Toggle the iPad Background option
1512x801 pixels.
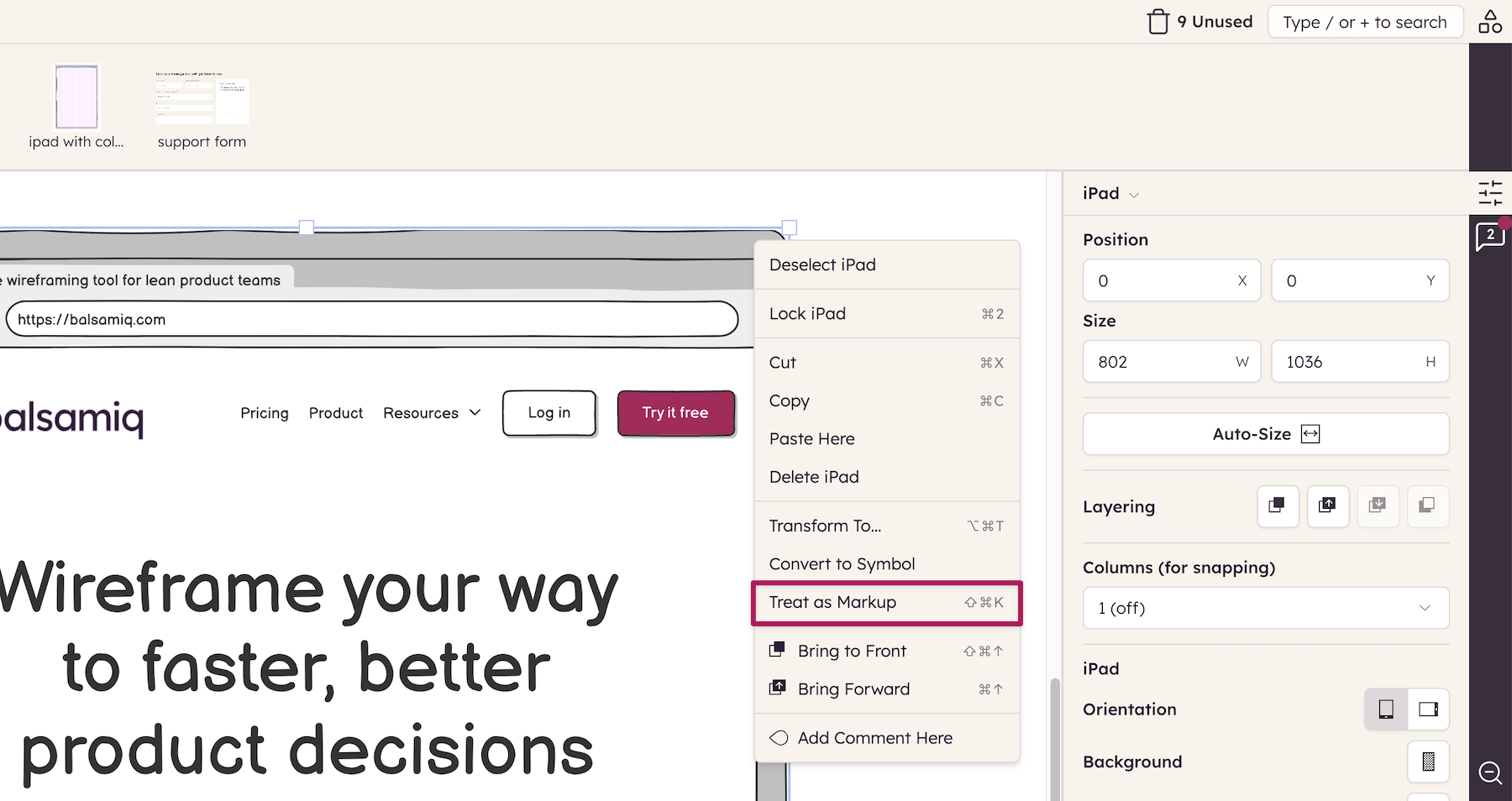click(1428, 762)
